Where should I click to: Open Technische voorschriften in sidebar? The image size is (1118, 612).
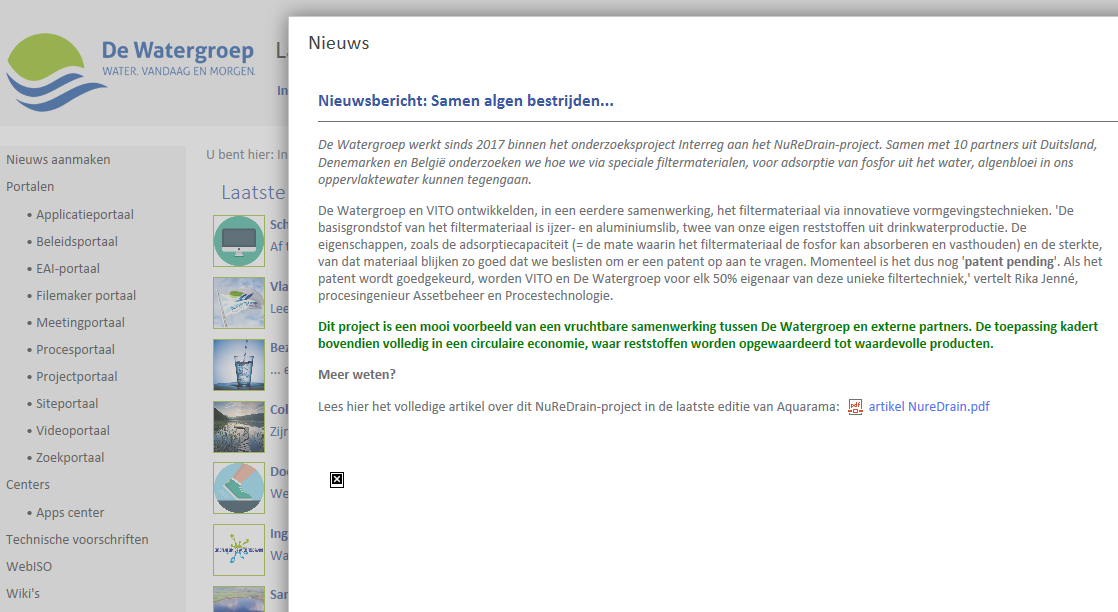pos(77,540)
